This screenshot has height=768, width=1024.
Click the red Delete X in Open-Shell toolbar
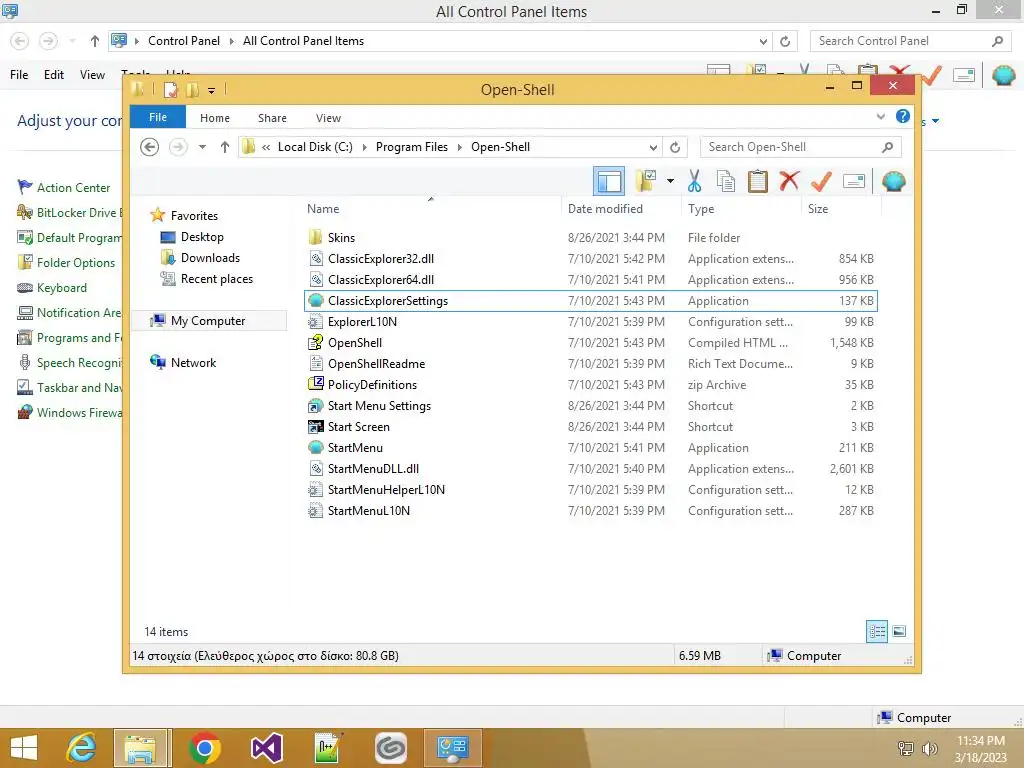pyautogui.click(x=790, y=180)
